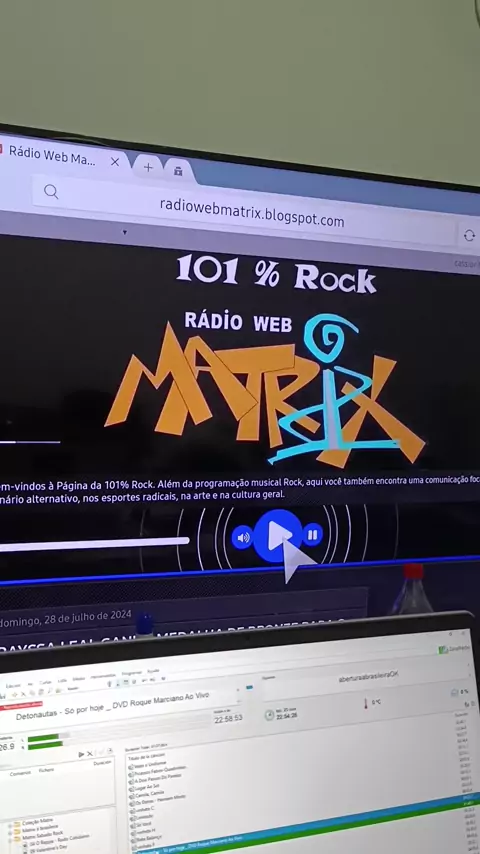This screenshot has height=854, width=480.
Task: Click the search magnifier in the address bar
Action: click(51, 192)
